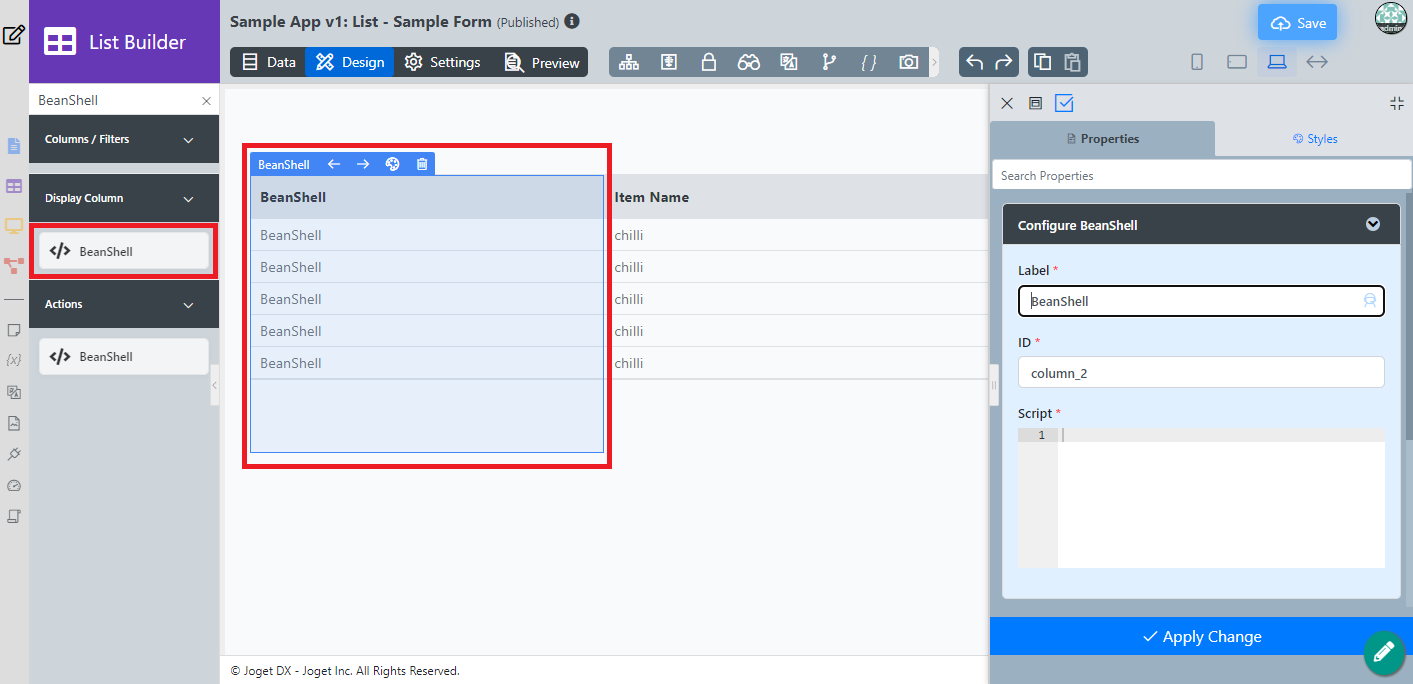Click the properties panel resize handle on its left edge
Screen dimensions: 1413x684
coord(994,384)
